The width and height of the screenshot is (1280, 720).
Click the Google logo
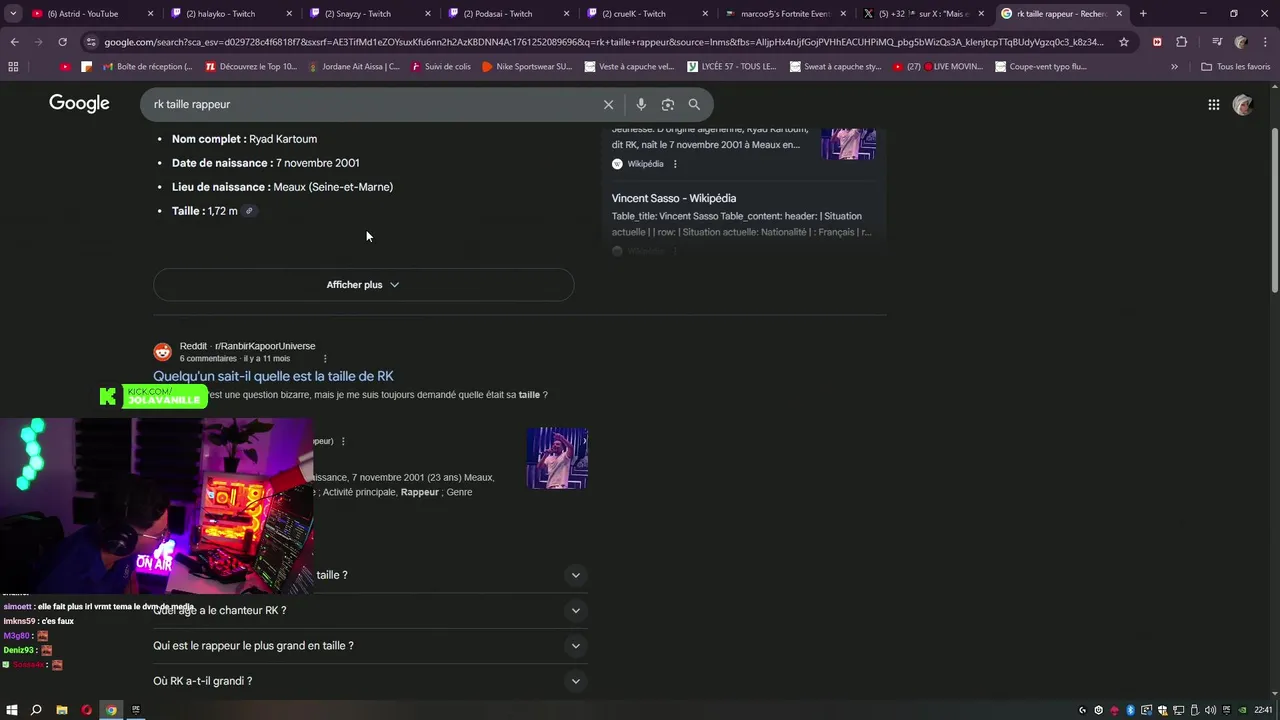[79, 104]
